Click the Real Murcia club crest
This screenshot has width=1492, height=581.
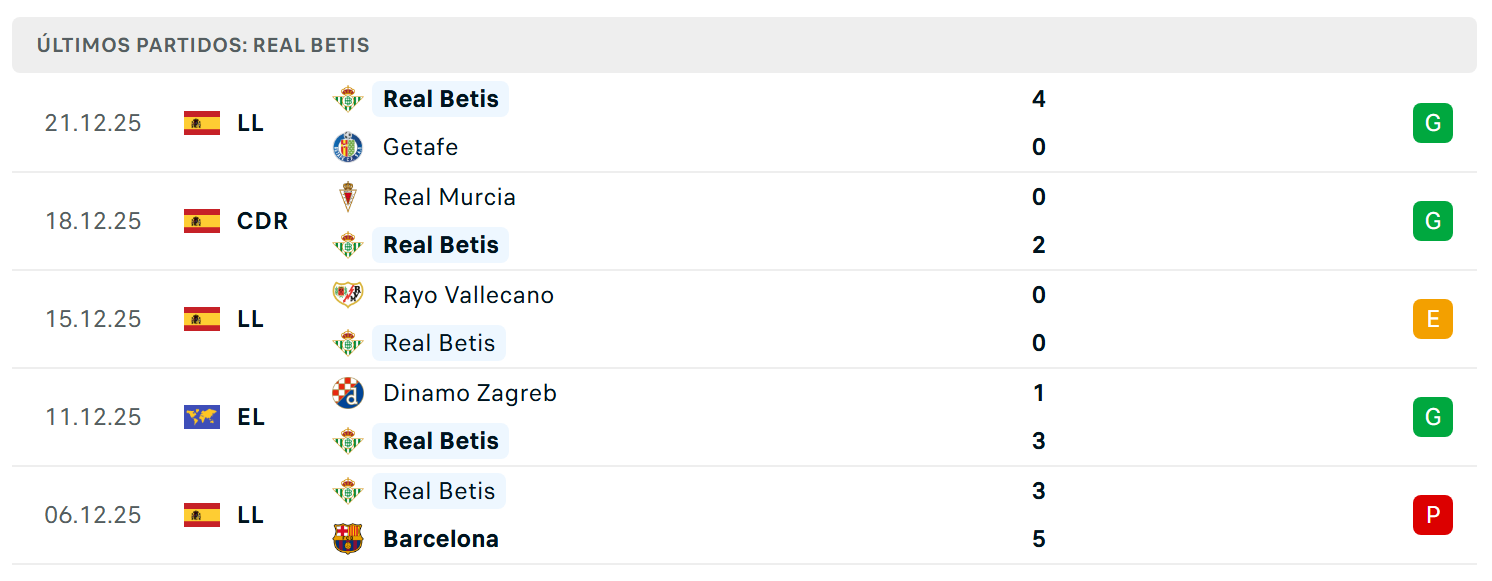pos(348,197)
